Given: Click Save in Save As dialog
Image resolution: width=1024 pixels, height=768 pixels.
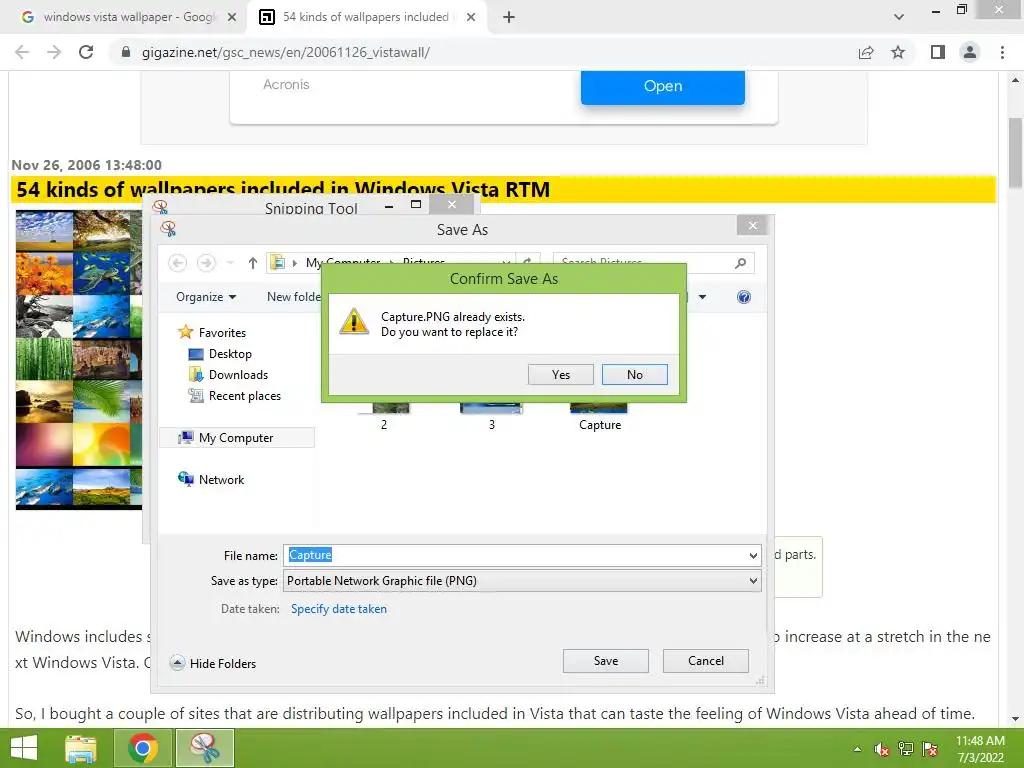Looking at the screenshot, I should 605,661.
